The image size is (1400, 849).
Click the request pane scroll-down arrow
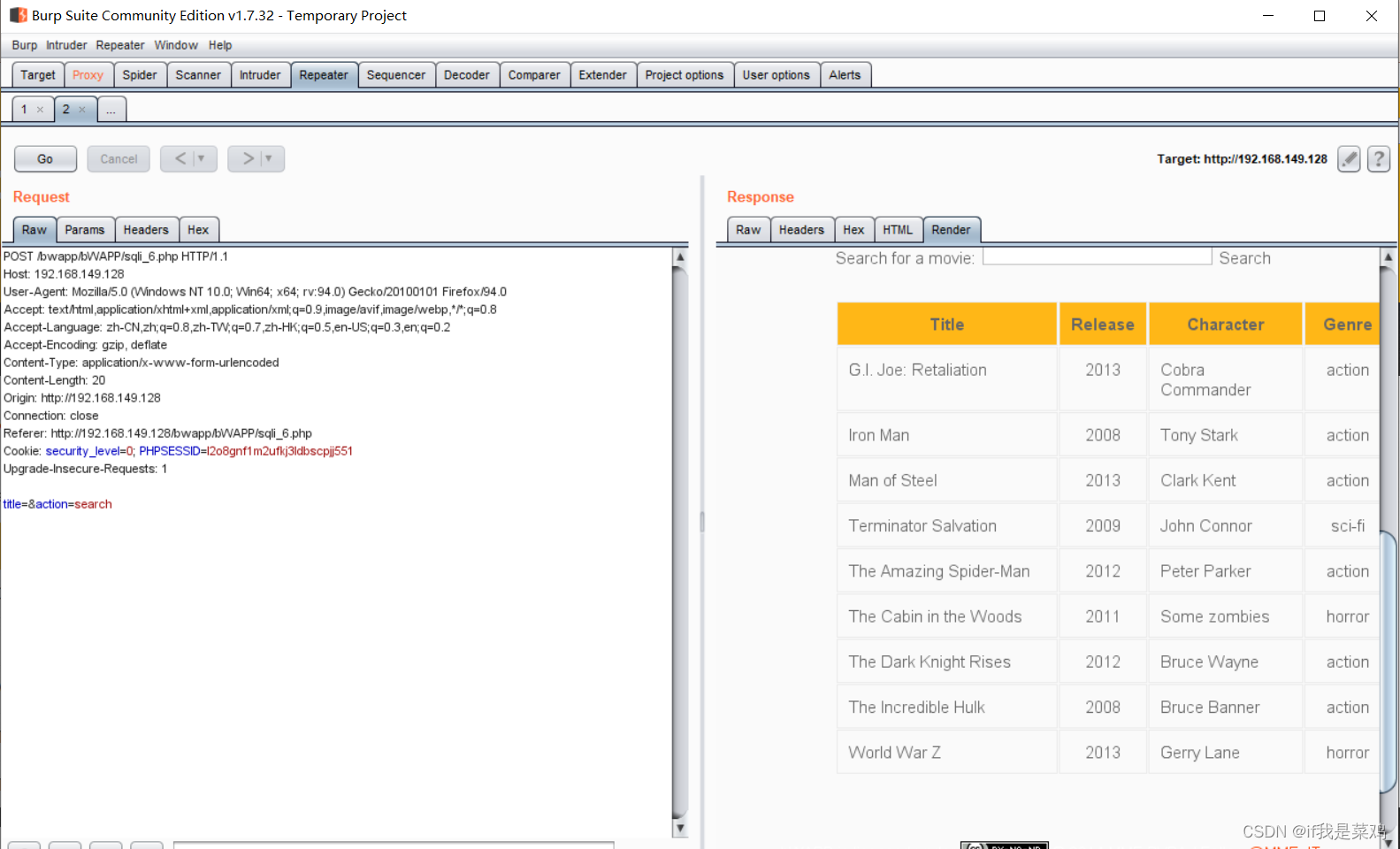click(680, 829)
